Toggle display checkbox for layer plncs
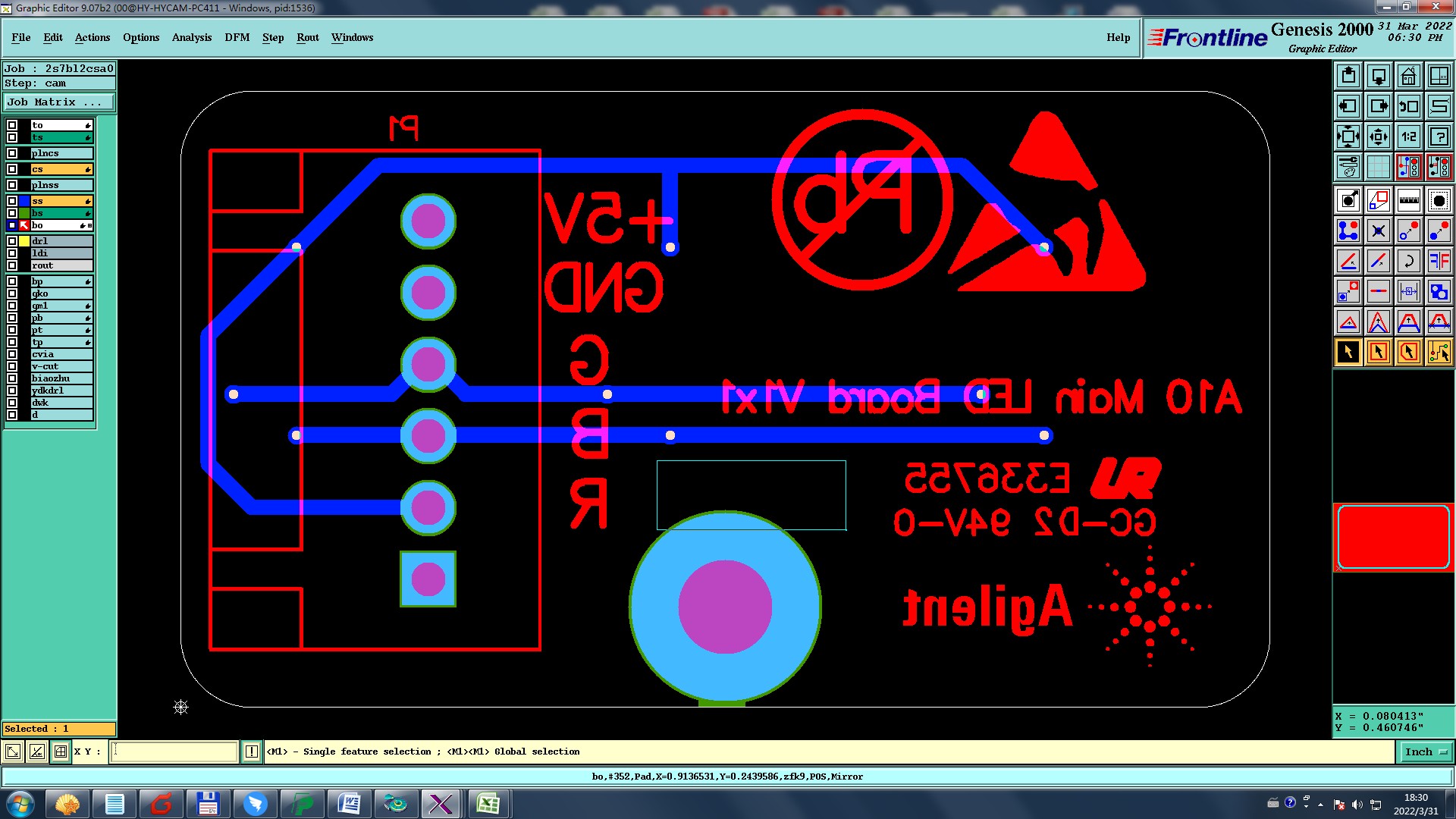The height and width of the screenshot is (819, 1456). [12, 153]
